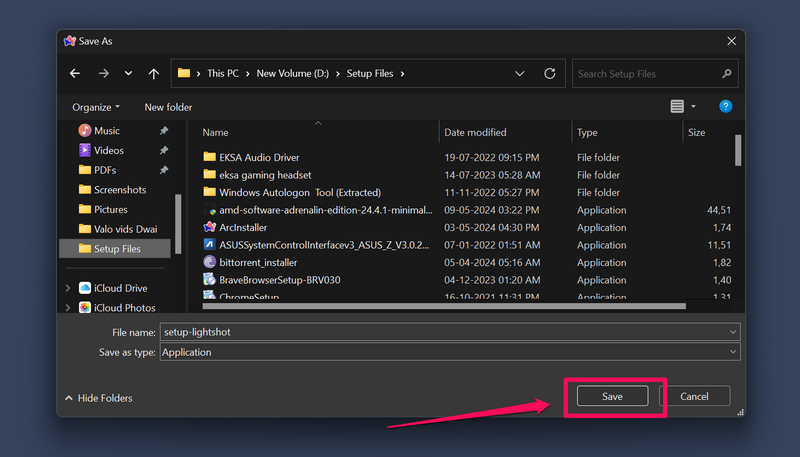Expand the address bar history dropdown

point(519,73)
